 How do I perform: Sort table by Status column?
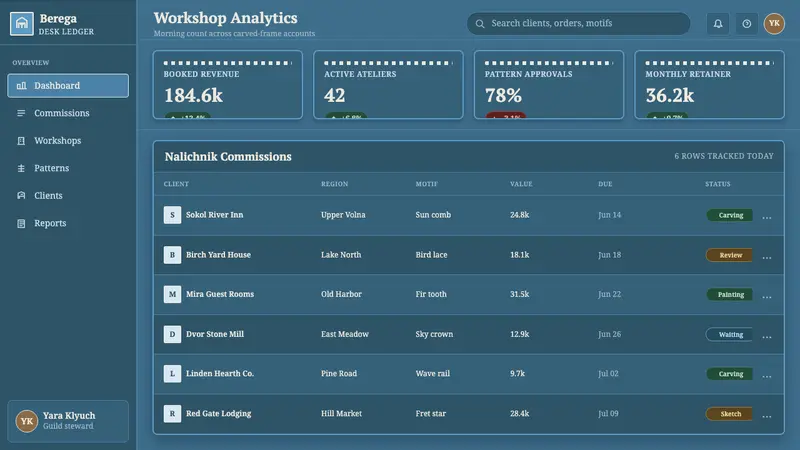point(718,184)
